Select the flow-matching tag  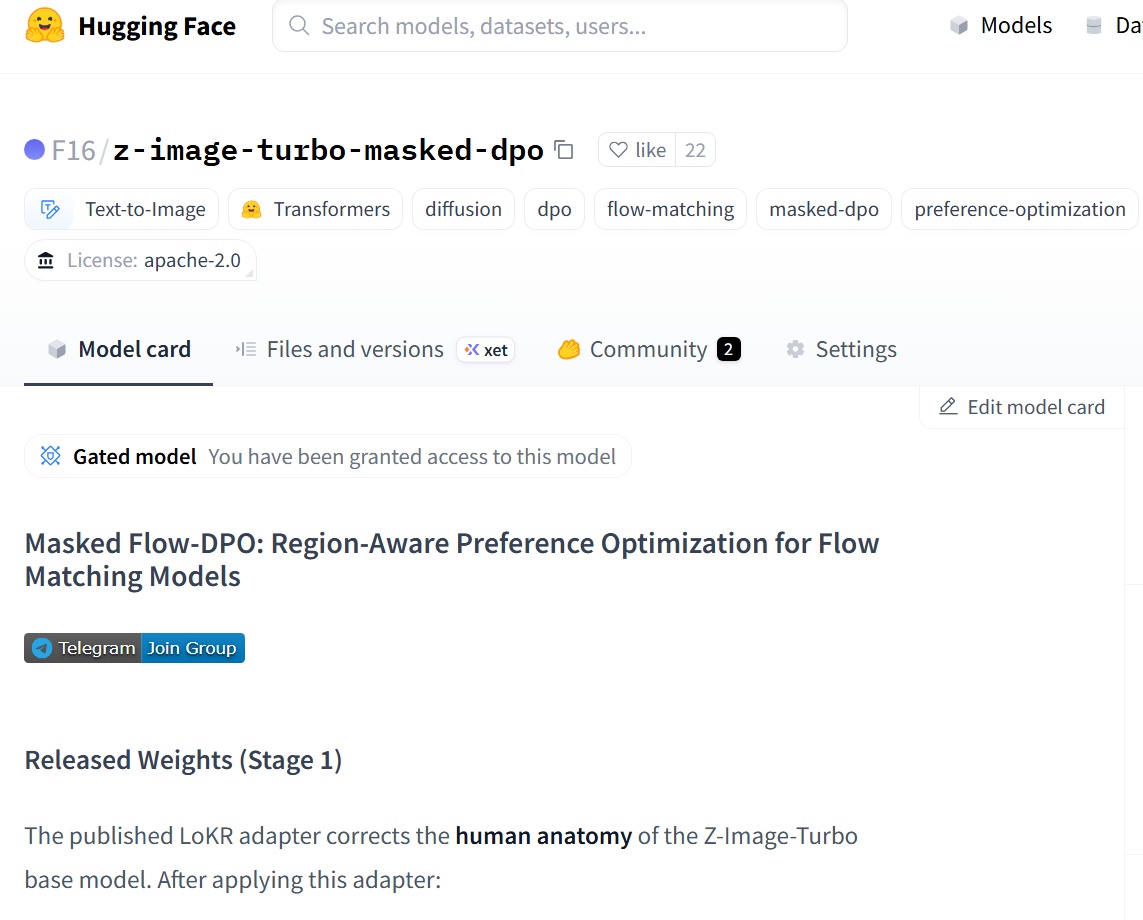coord(670,209)
